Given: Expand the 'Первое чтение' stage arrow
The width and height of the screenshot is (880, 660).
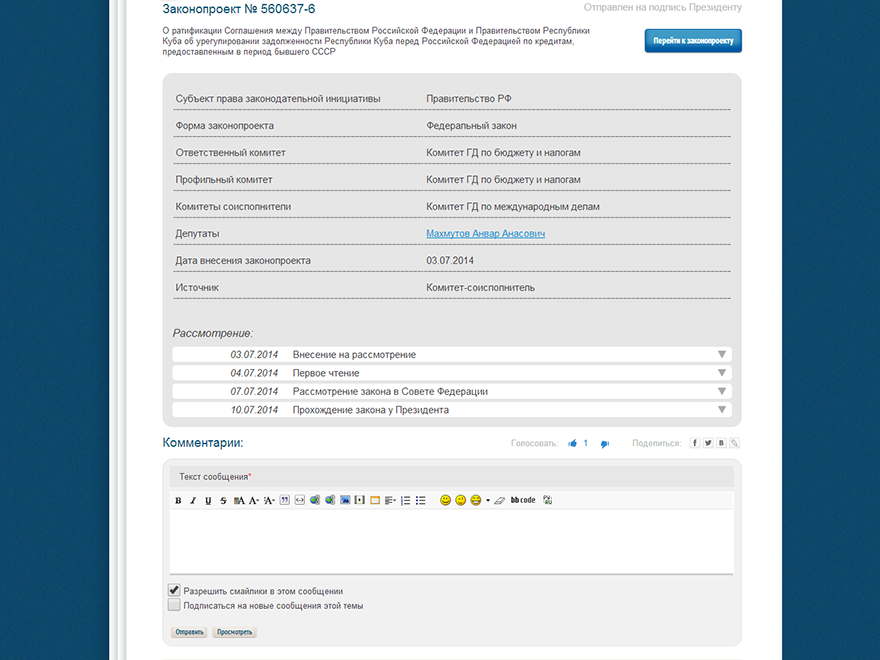Looking at the screenshot, I should click(x=722, y=373).
